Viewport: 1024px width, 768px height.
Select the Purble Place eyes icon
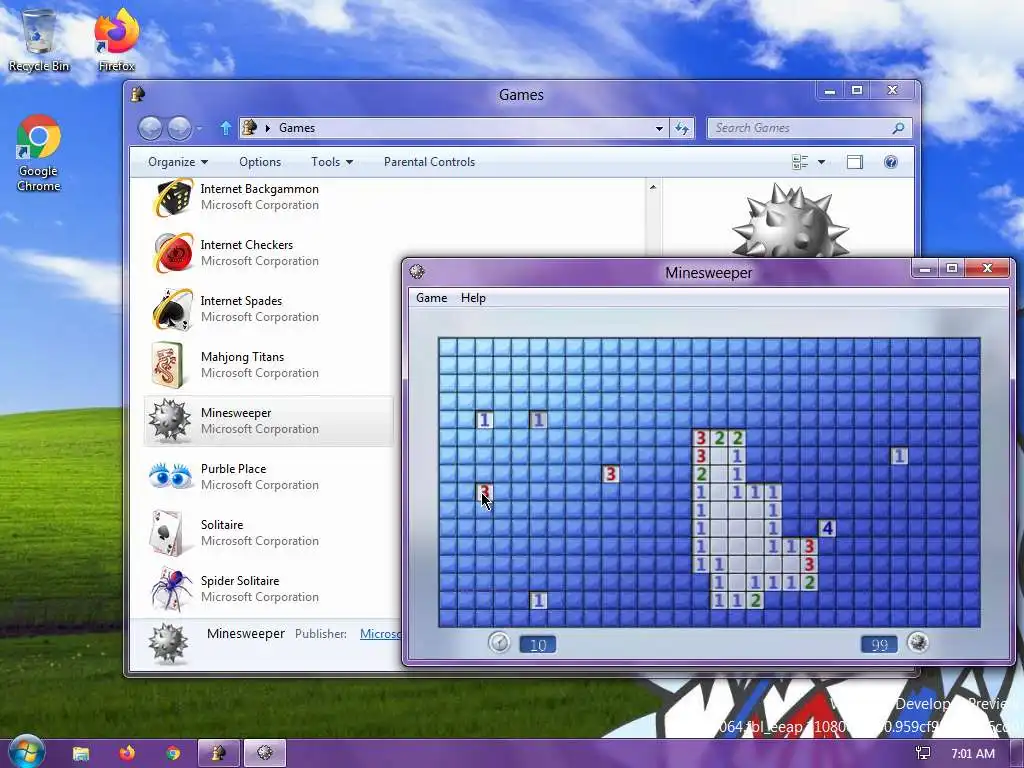pyautogui.click(x=170, y=476)
